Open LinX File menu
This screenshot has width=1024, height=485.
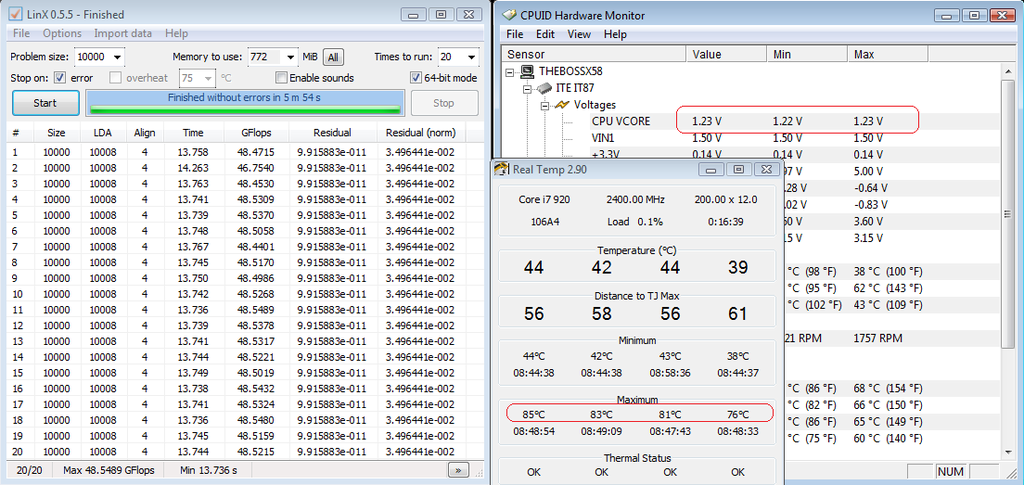point(21,33)
